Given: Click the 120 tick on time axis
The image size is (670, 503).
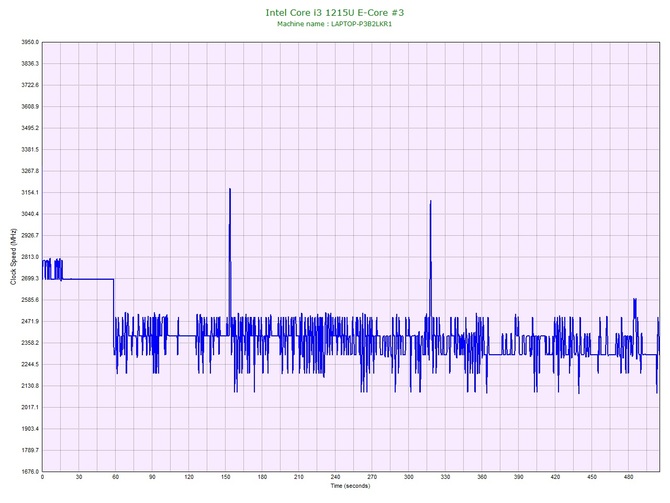Looking at the screenshot, I should [x=189, y=477].
